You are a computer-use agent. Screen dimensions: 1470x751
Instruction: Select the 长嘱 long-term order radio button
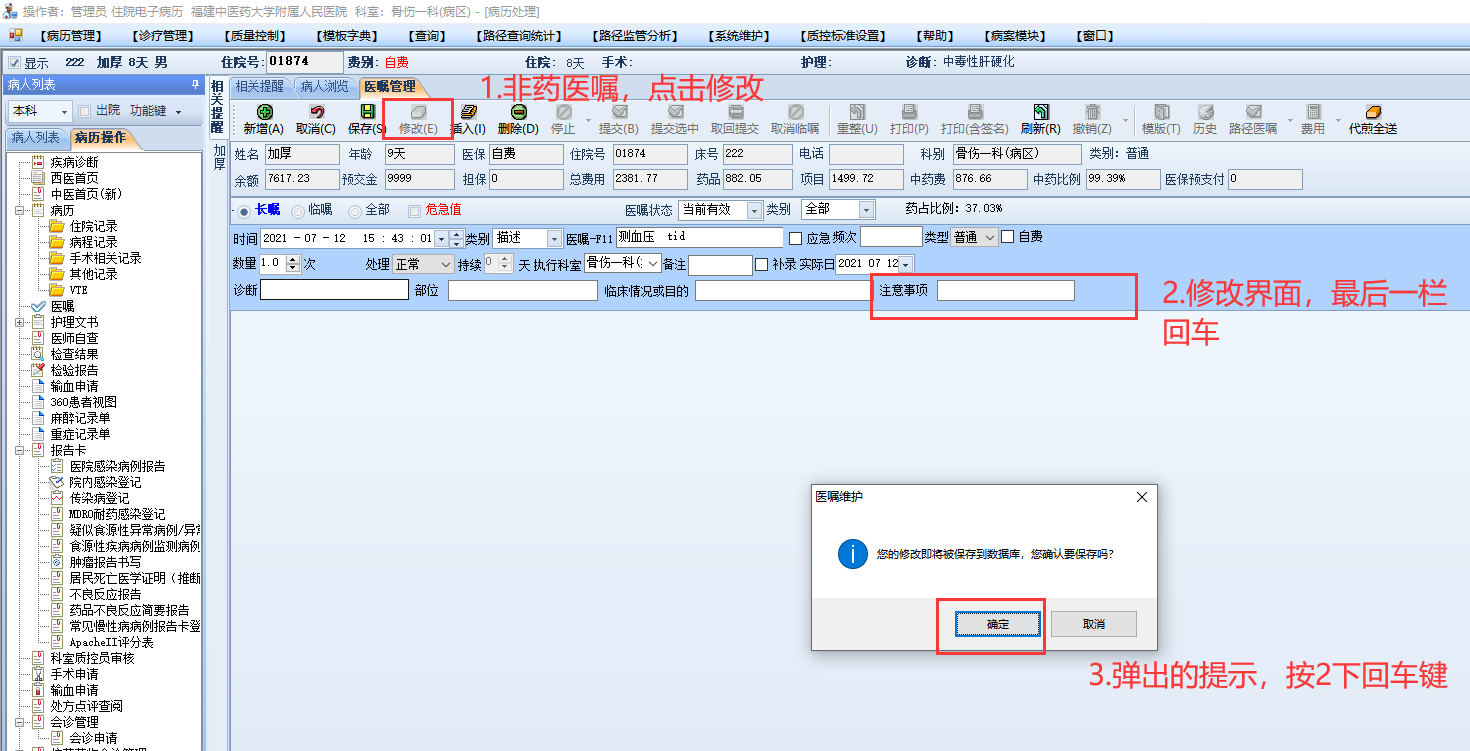[x=245, y=211]
